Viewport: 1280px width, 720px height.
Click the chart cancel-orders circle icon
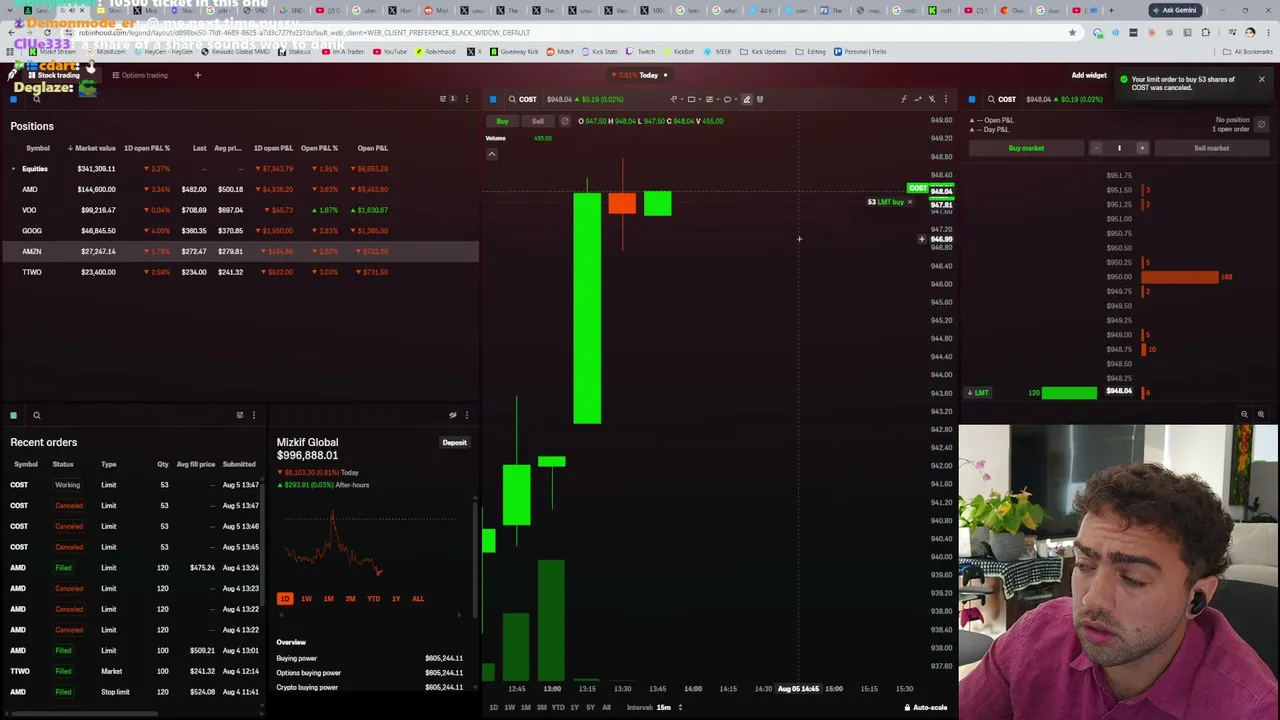pyautogui.click(x=564, y=121)
